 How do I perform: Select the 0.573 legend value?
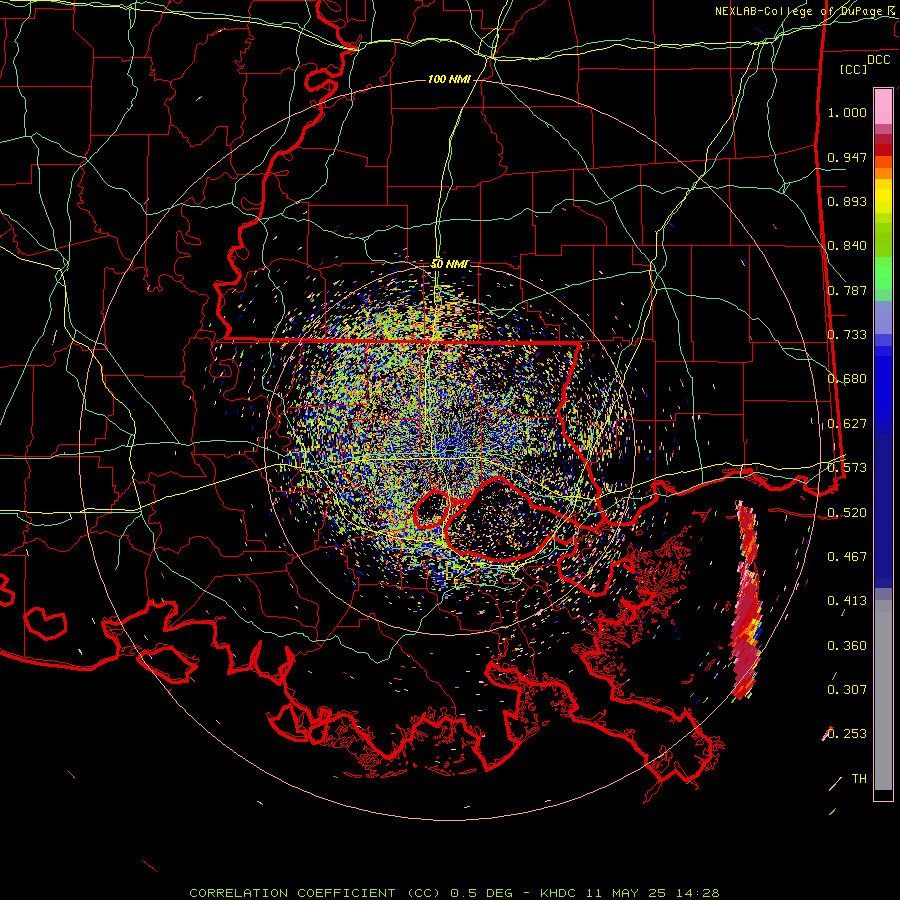pos(847,468)
